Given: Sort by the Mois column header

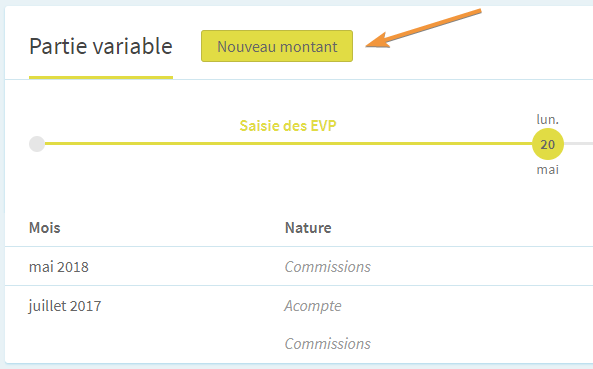Looking at the screenshot, I should 45,228.
